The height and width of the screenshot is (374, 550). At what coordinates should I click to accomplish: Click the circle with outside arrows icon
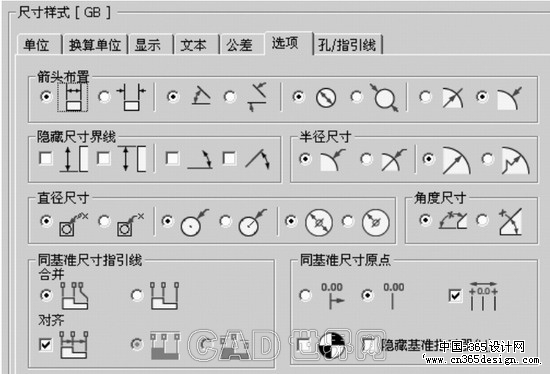click(384, 98)
